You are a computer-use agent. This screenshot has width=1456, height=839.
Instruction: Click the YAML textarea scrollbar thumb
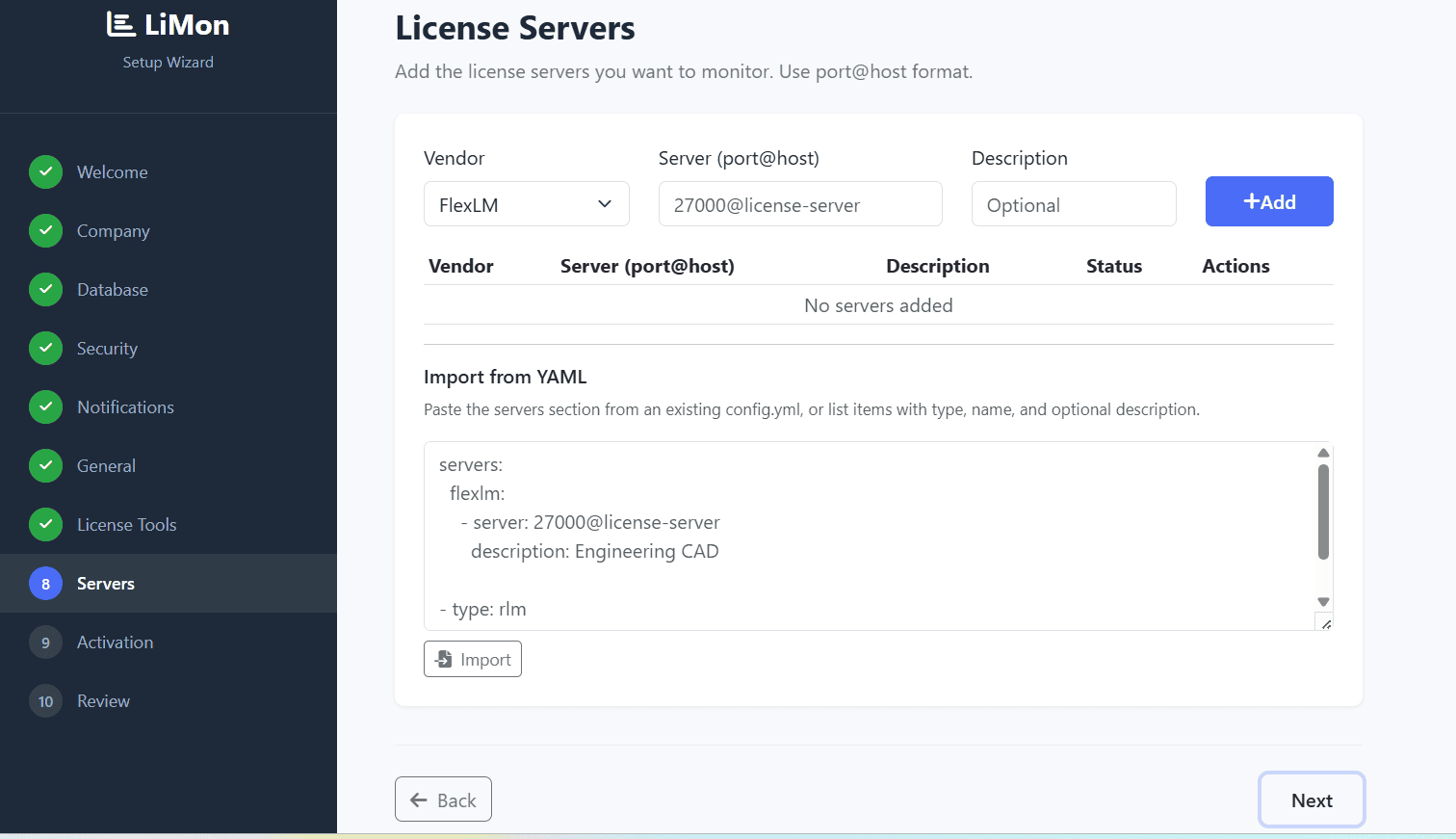coord(1323,511)
